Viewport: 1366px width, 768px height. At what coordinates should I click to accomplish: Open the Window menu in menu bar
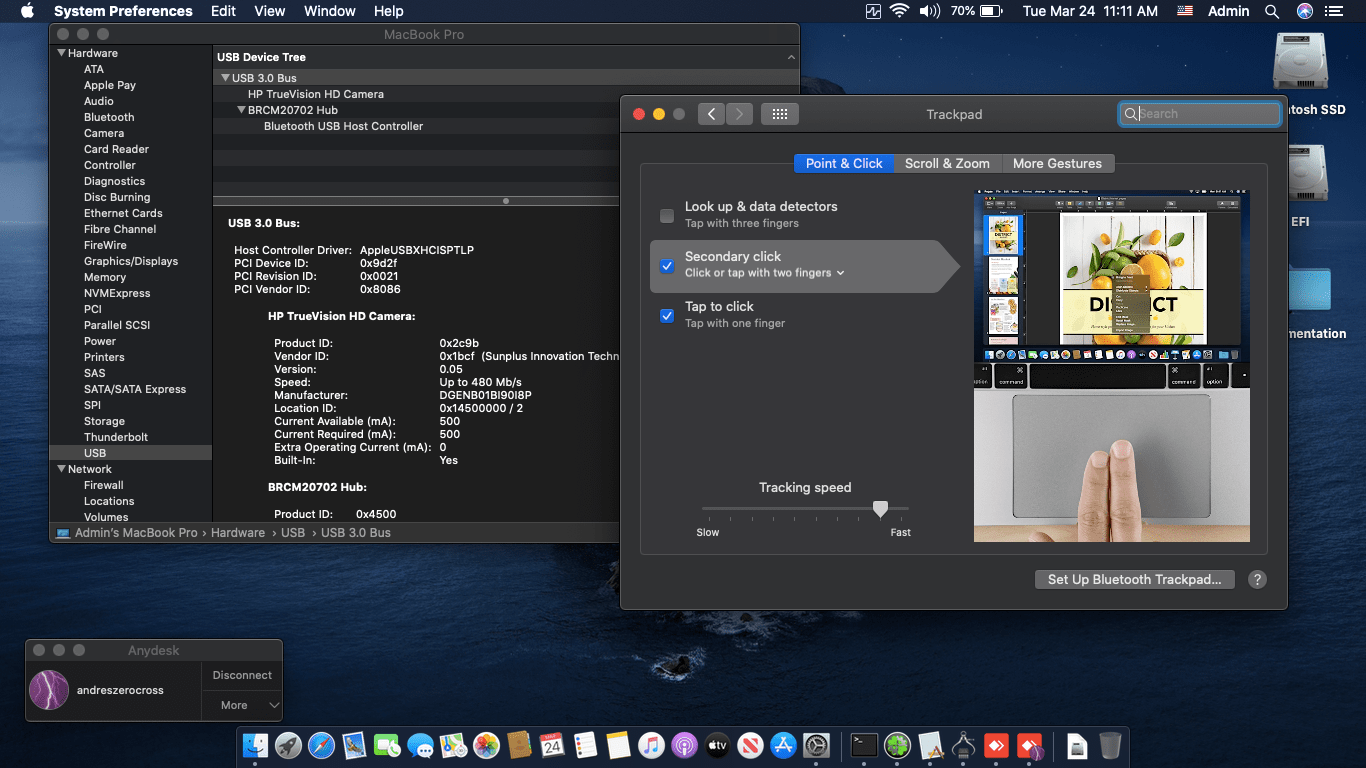[x=329, y=11]
